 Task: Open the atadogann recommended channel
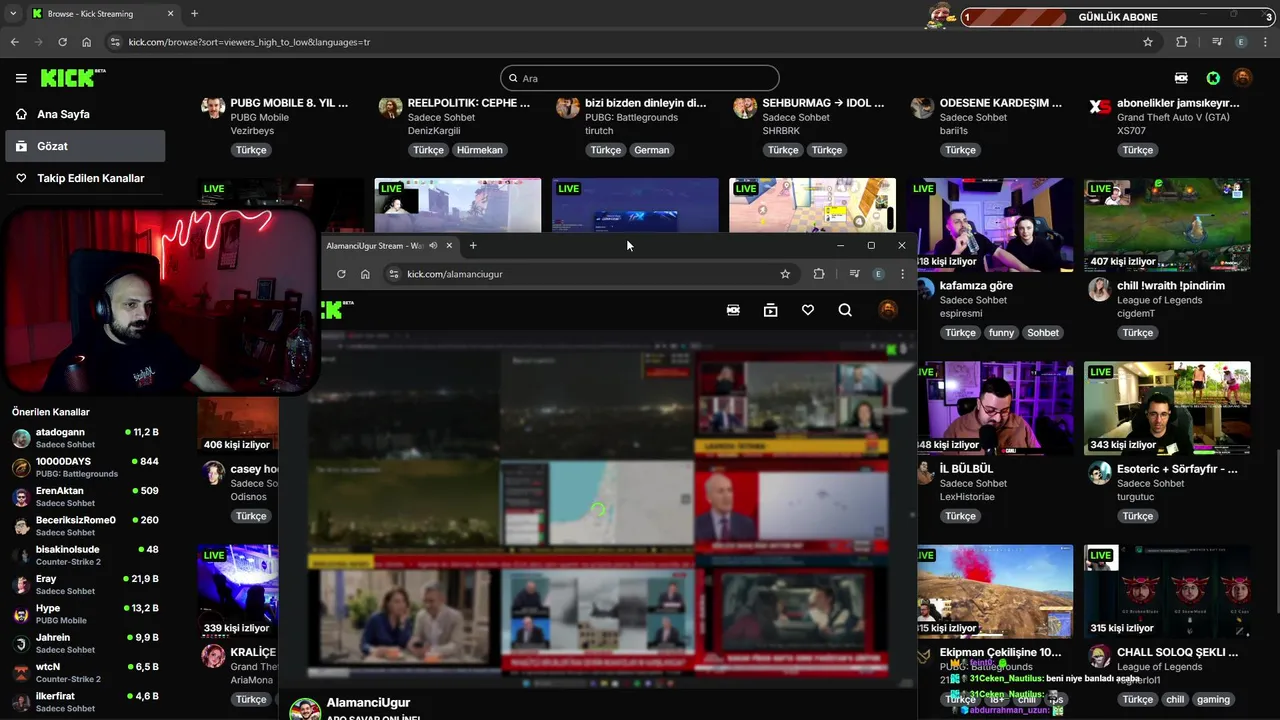click(x=85, y=438)
